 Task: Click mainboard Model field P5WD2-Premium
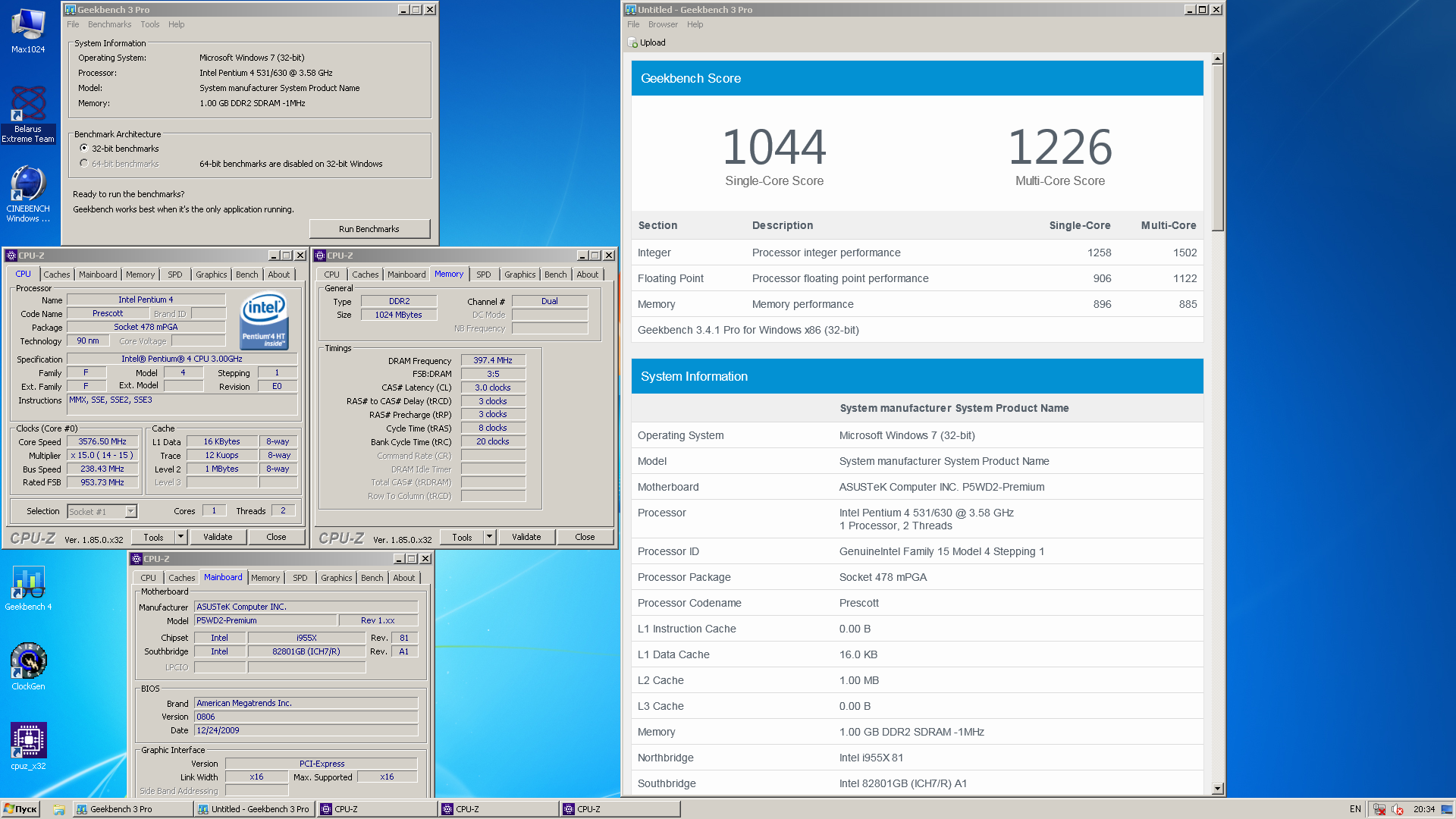coord(265,620)
